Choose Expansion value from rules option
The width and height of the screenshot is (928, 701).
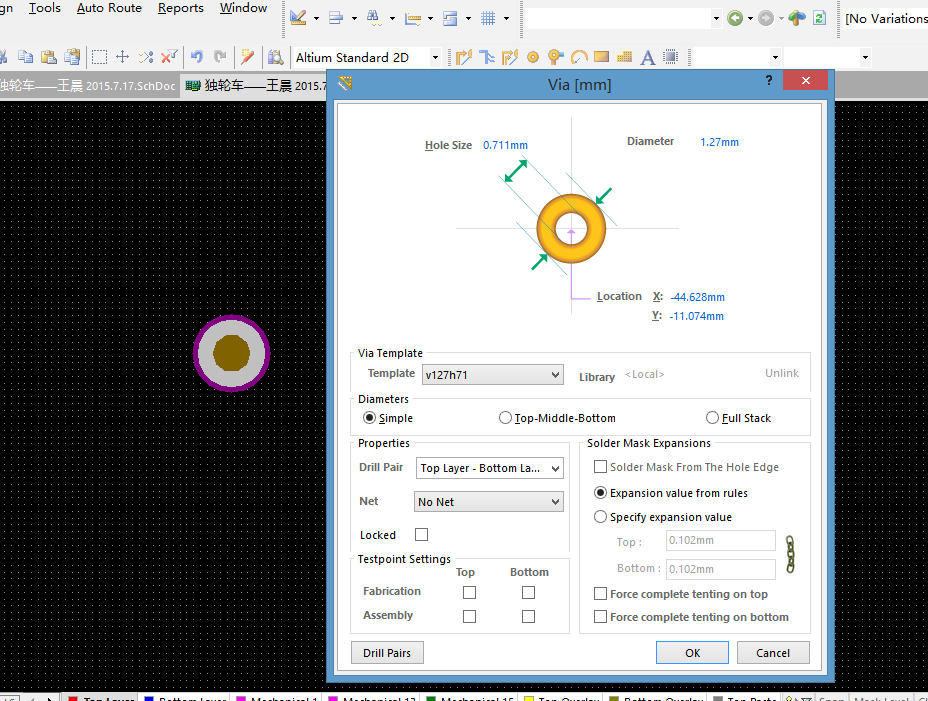600,493
